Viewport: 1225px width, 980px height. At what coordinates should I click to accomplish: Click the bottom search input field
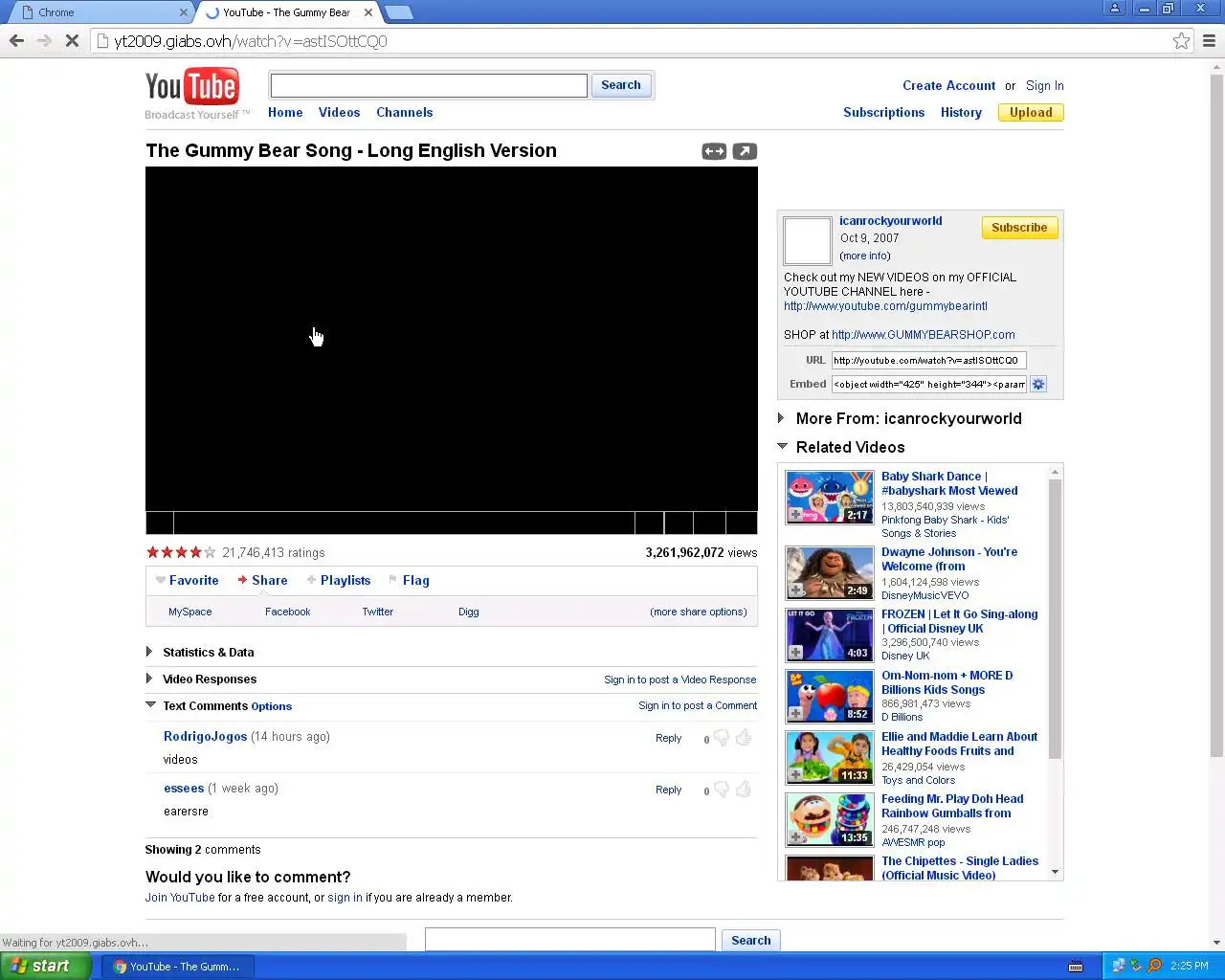pyautogui.click(x=570, y=940)
